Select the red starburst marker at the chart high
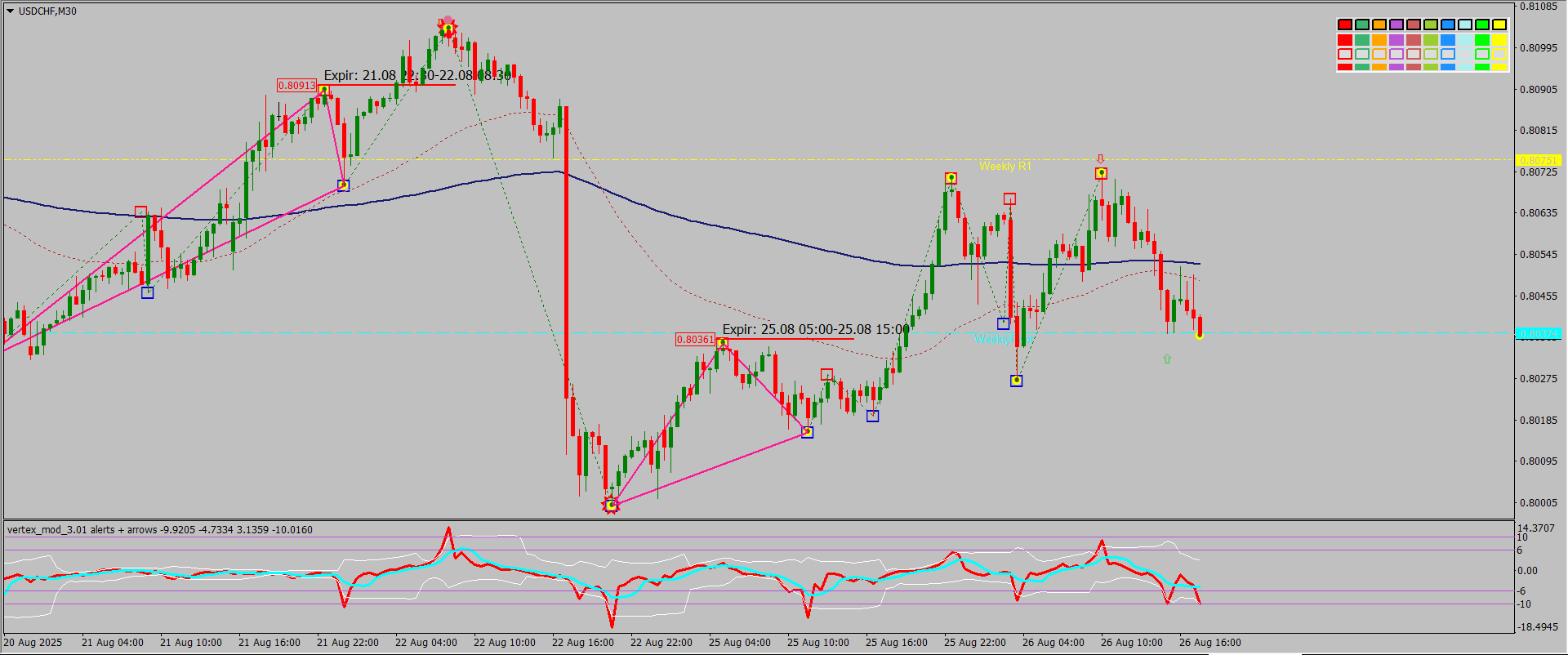This screenshot has height=655, width=1568. [448, 29]
